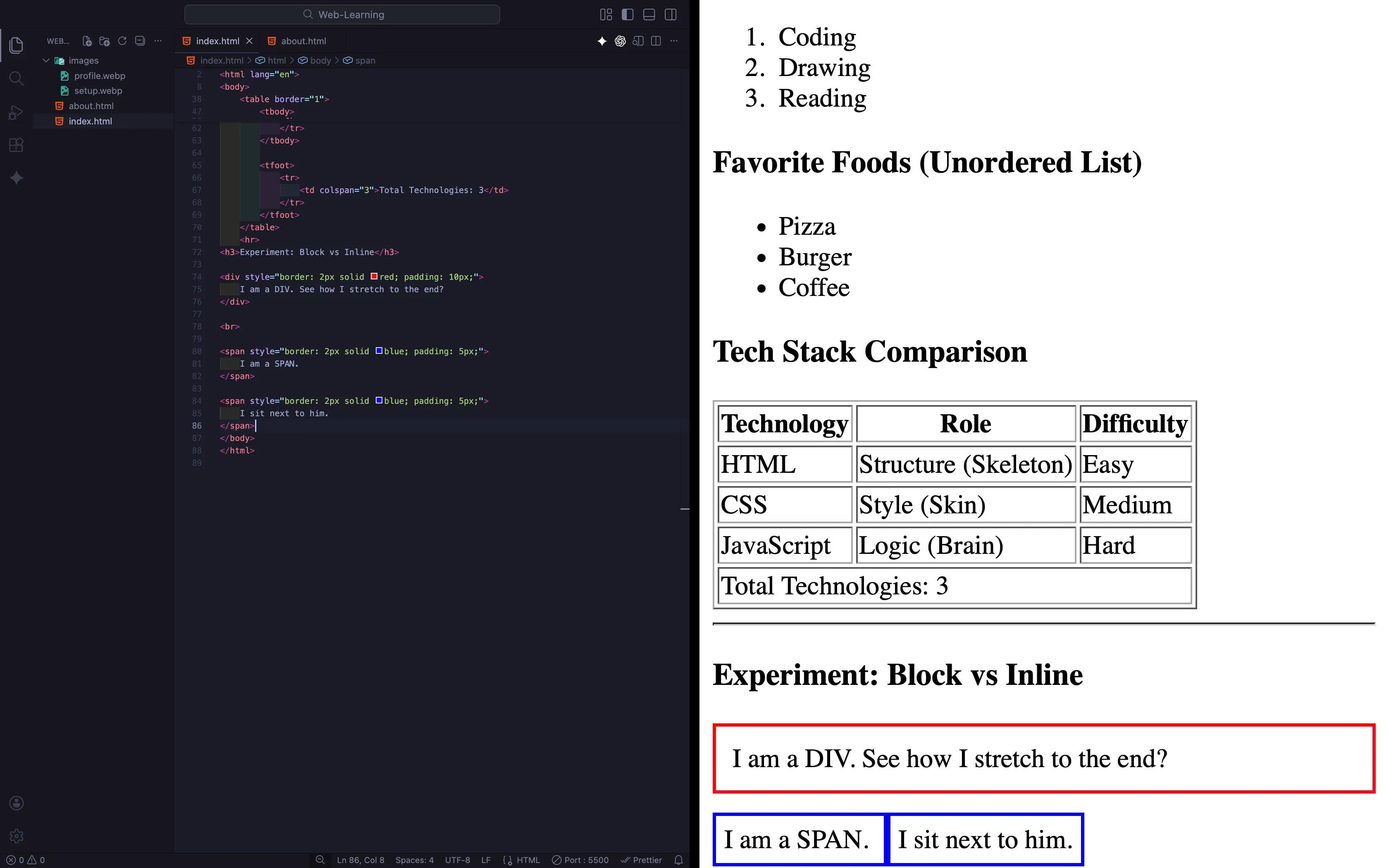
Task: Select about.html in the file explorer
Action: [91, 106]
